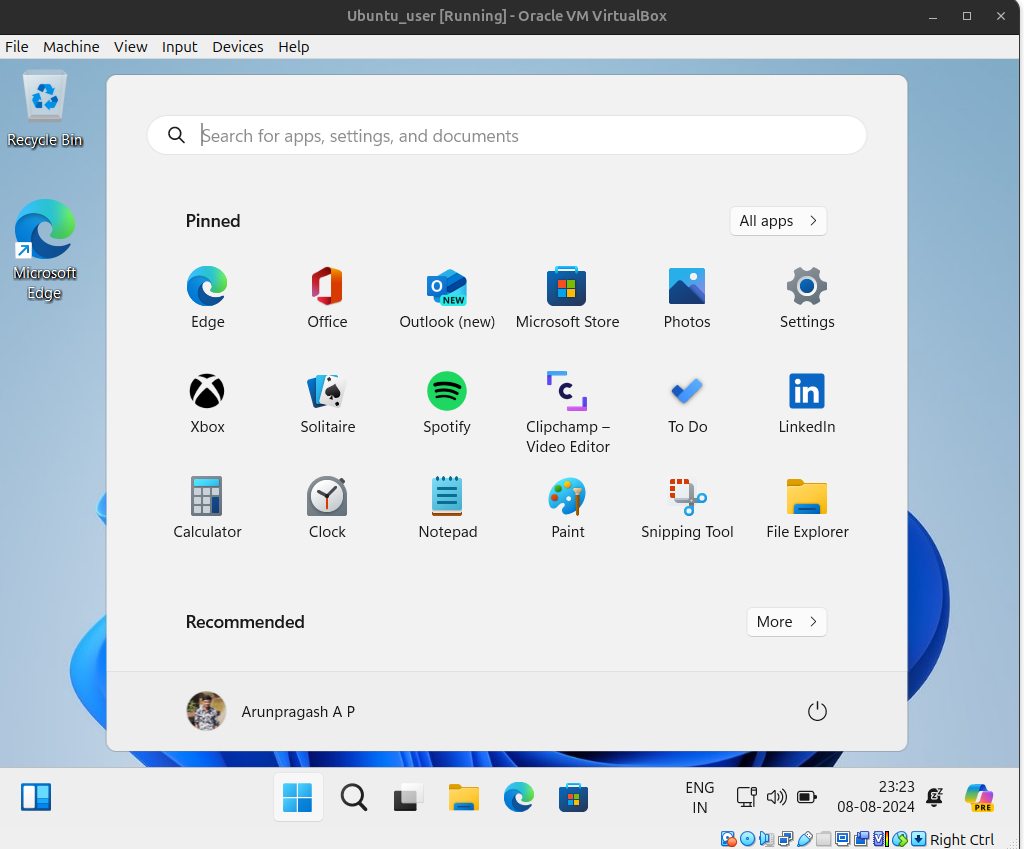Launch the To Do app
The width and height of the screenshot is (1024, 849).
pos(687,403)
